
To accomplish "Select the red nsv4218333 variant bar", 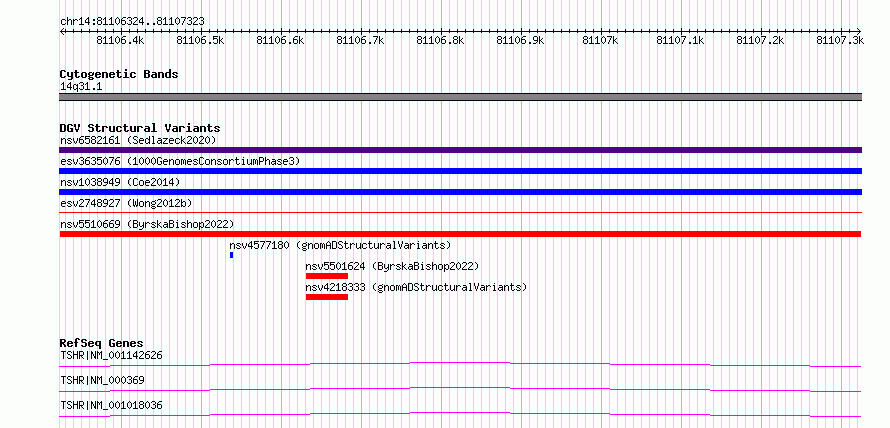I will point(327,297).
